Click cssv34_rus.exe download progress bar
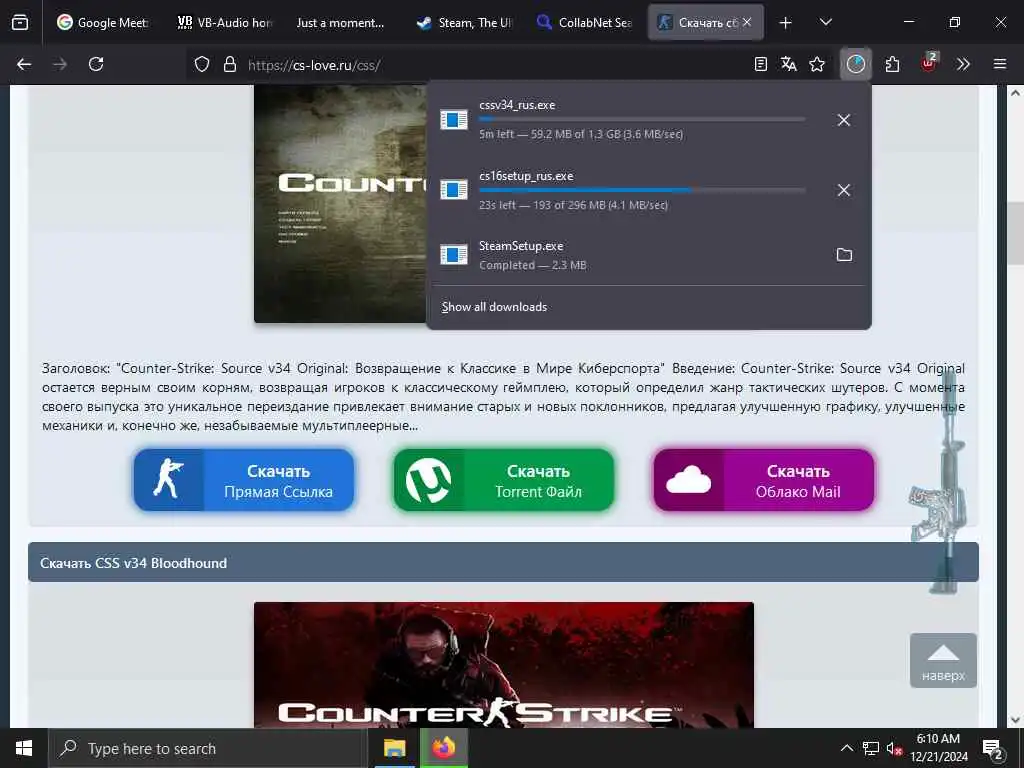This screenshot has width=1024, height=768. 642,119
